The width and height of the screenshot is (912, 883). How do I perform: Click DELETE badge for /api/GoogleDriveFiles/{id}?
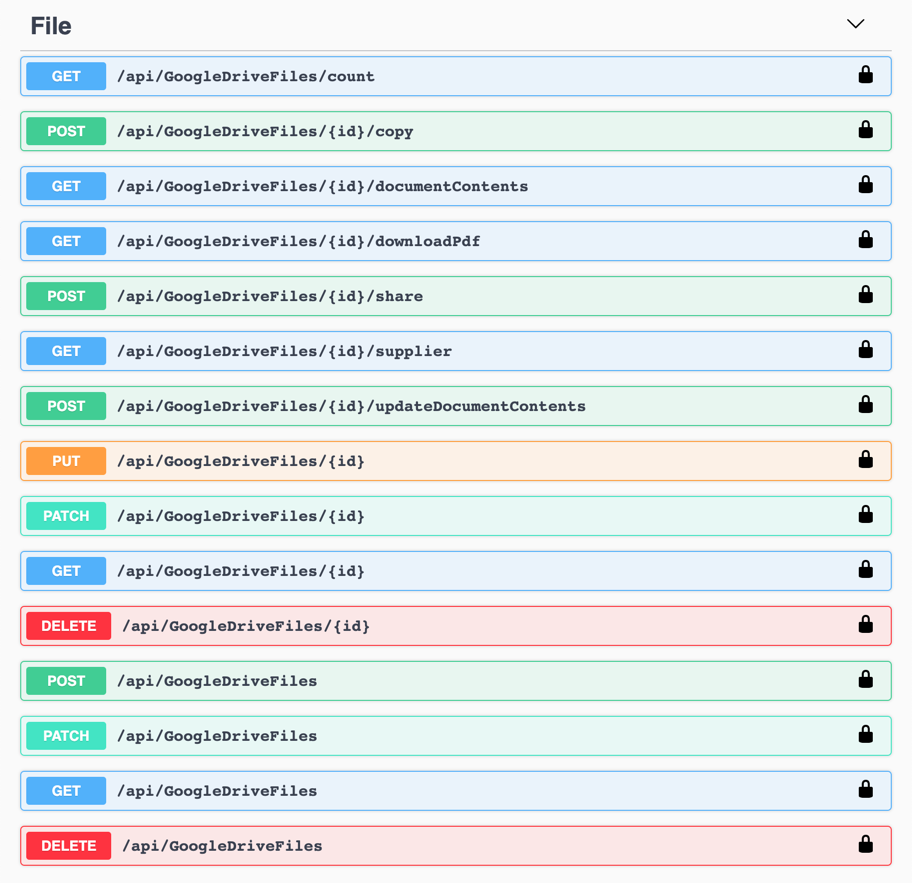tap(69, 626)
